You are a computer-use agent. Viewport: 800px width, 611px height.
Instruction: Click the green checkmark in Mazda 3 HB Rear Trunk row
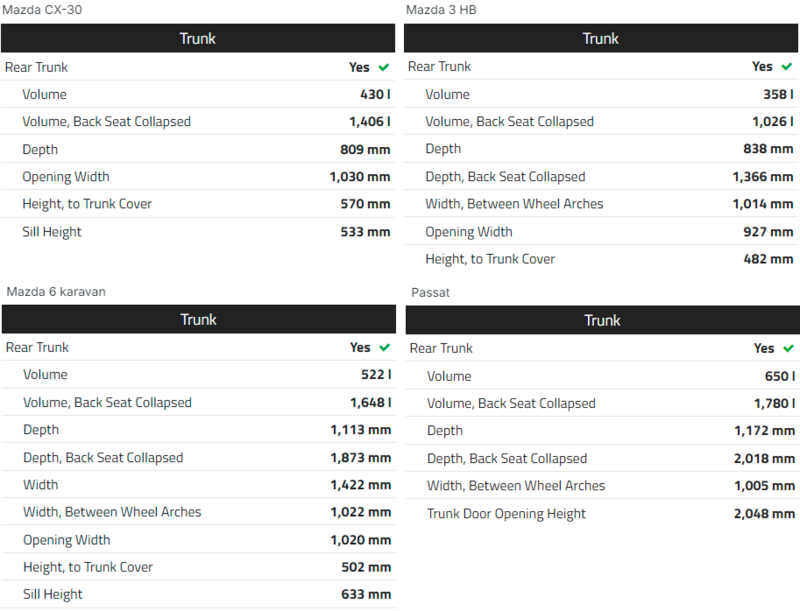tap(788, 67)
